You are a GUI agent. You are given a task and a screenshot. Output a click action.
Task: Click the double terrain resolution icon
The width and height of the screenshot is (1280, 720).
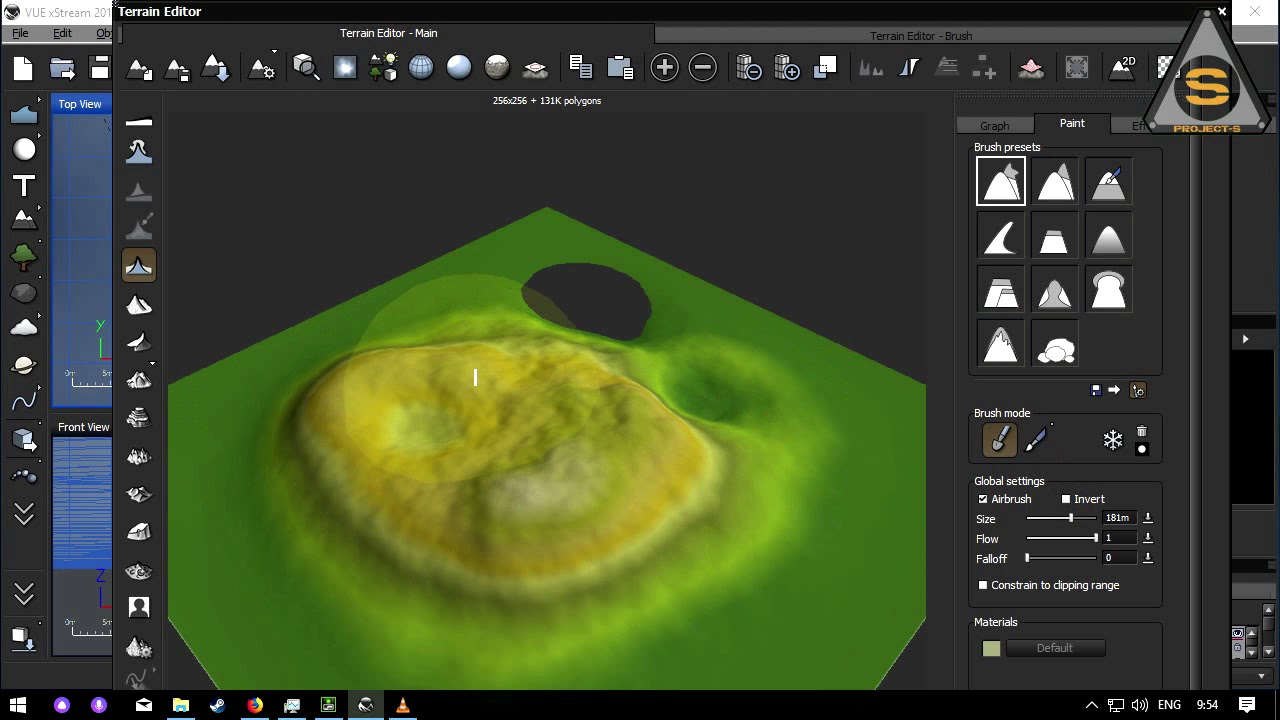[x=787, y=68]
